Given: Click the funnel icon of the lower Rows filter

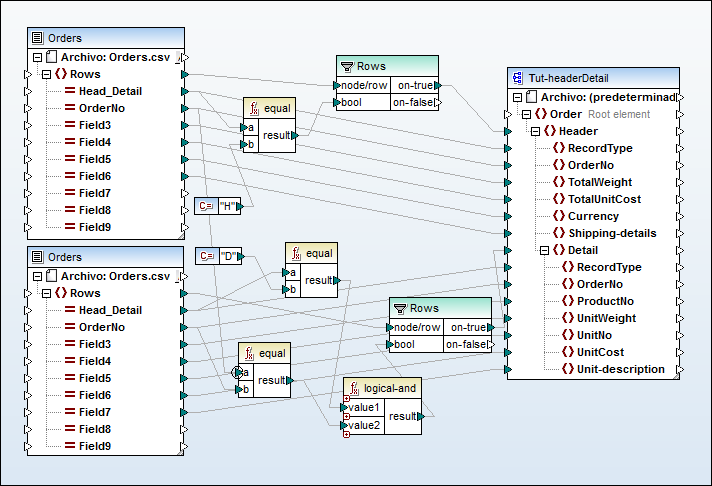Looking at the screenshot, I should click(400, 308).
